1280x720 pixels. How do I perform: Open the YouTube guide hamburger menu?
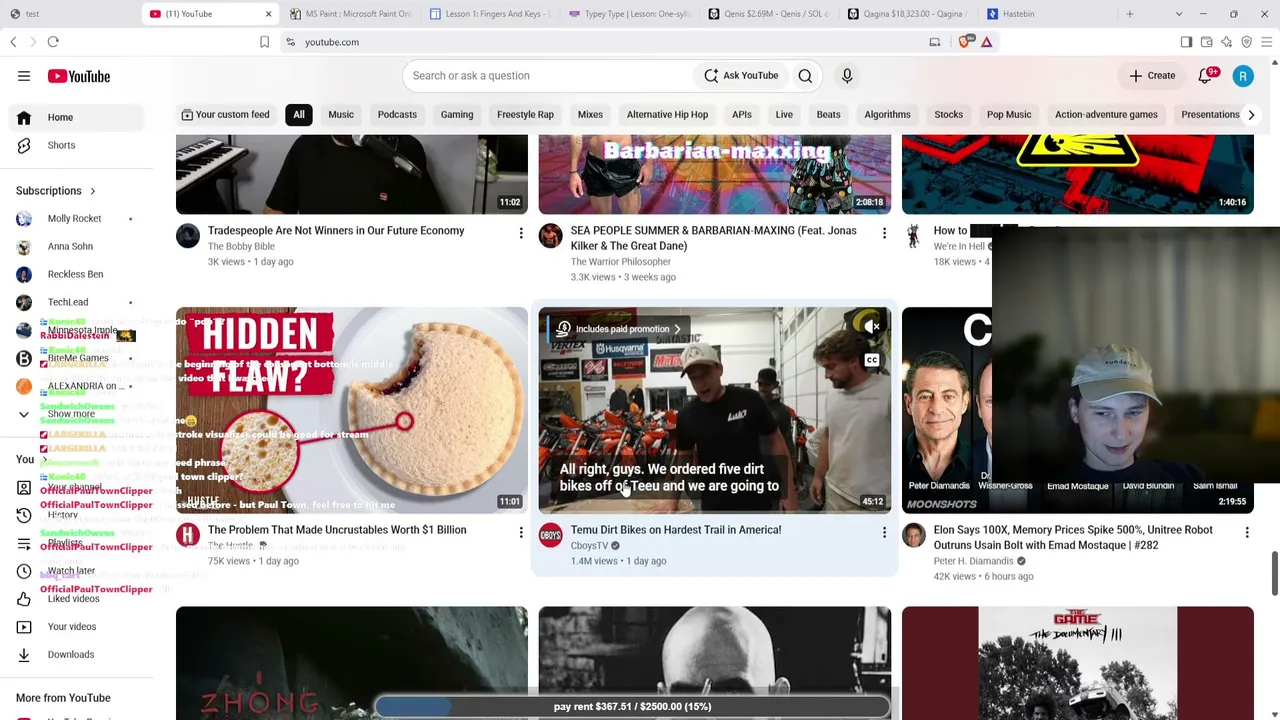[24, 76]
